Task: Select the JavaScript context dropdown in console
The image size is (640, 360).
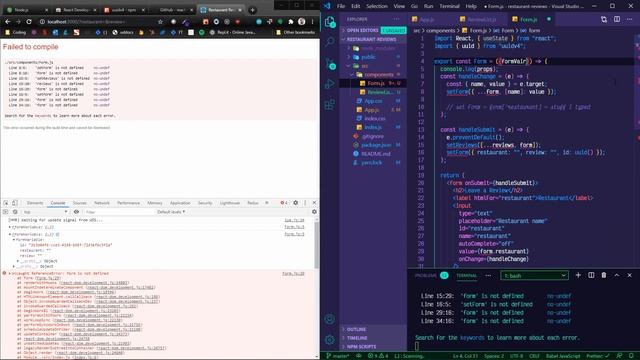Action: [x=45, y=212]
